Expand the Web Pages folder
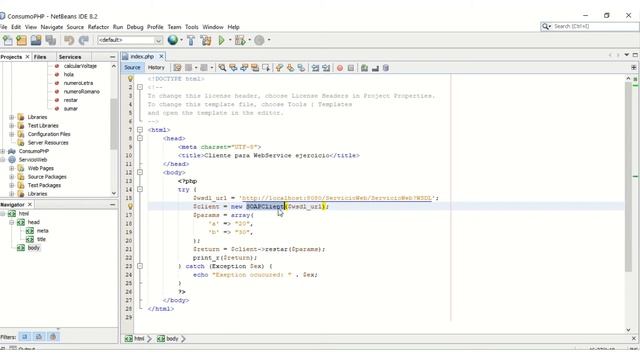The image size is (640, 360). click(x=11, y=168)
